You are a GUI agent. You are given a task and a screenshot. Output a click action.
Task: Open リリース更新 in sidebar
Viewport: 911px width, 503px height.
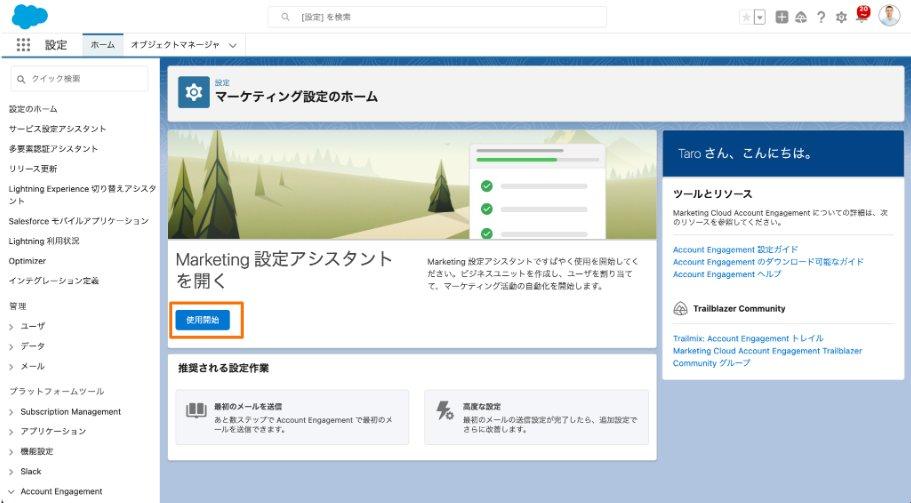(33, 168)
